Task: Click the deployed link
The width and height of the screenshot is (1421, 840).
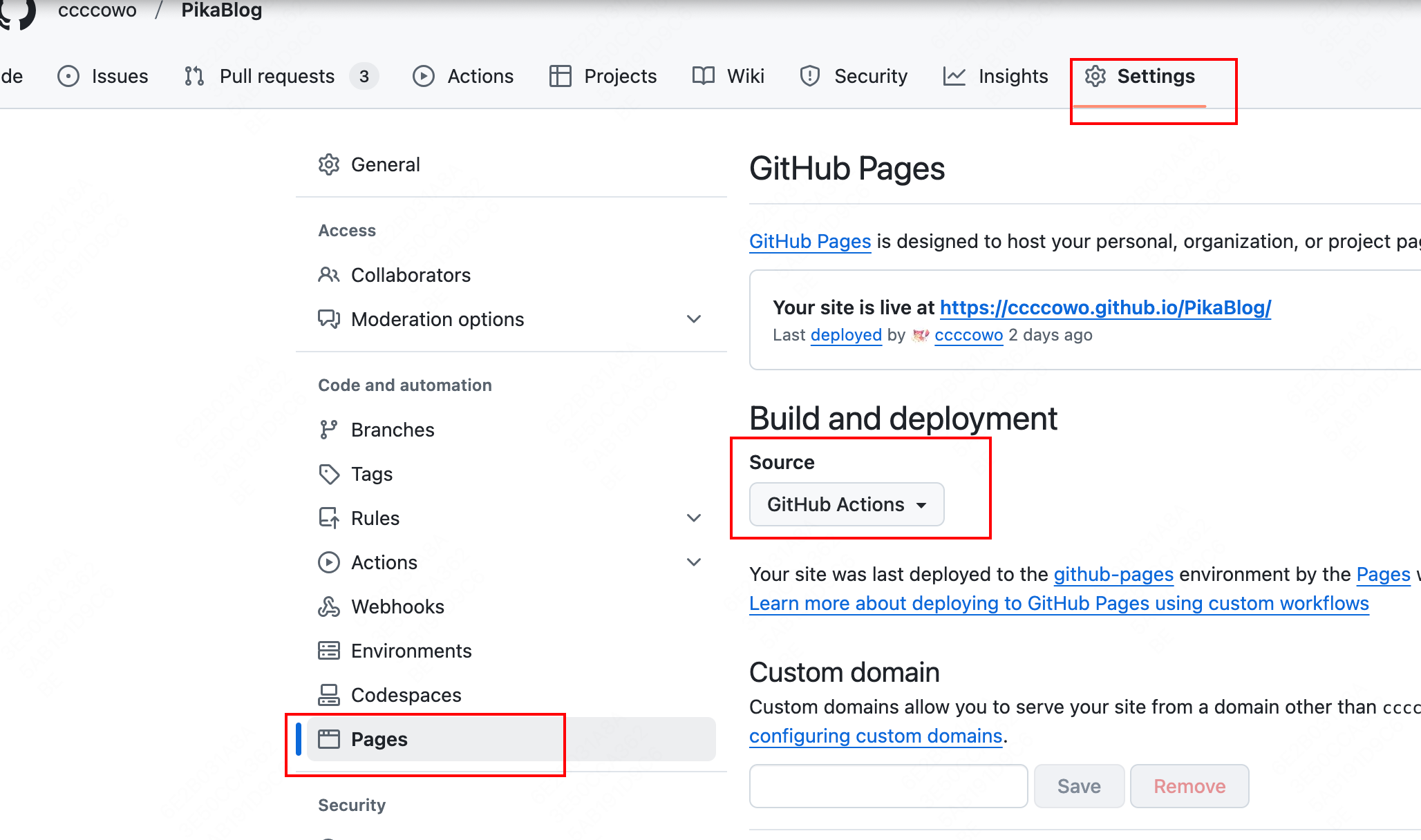Action: (x=846, y=335)
